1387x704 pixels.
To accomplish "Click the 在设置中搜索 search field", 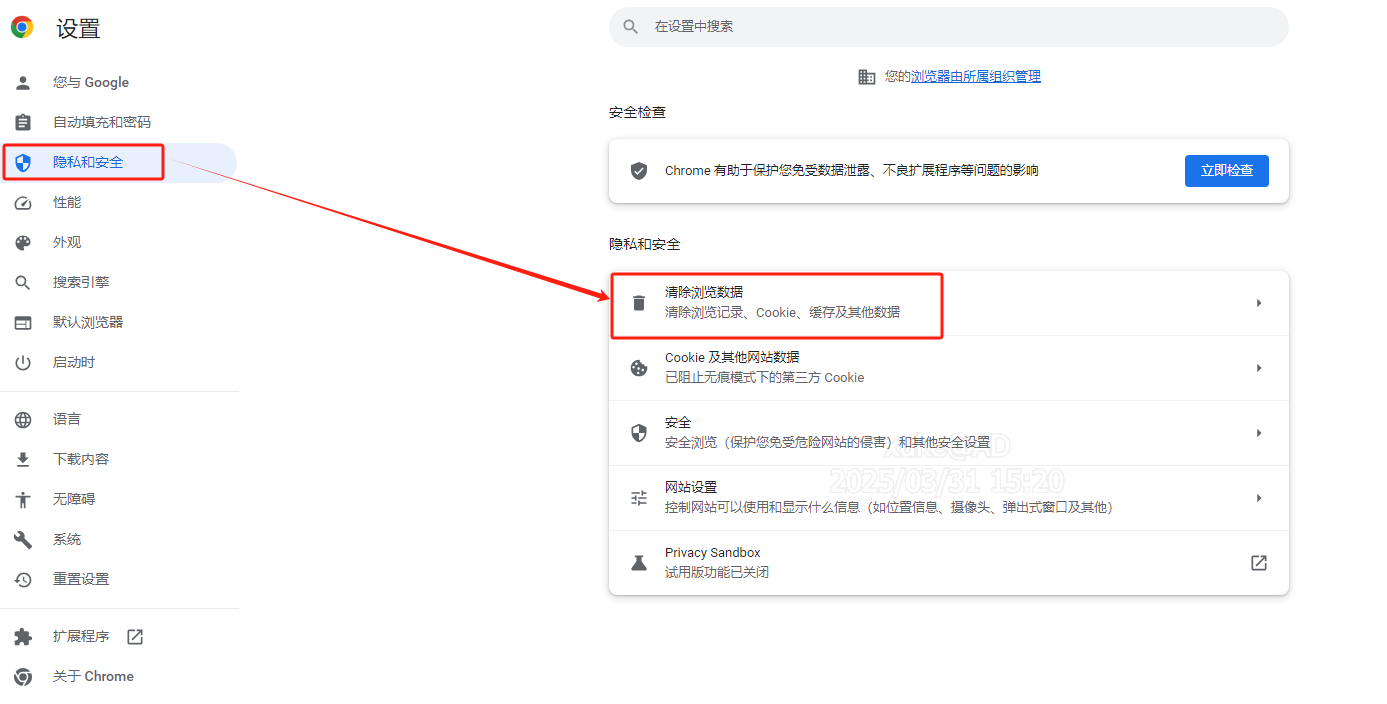I will [x=950, y=27].
